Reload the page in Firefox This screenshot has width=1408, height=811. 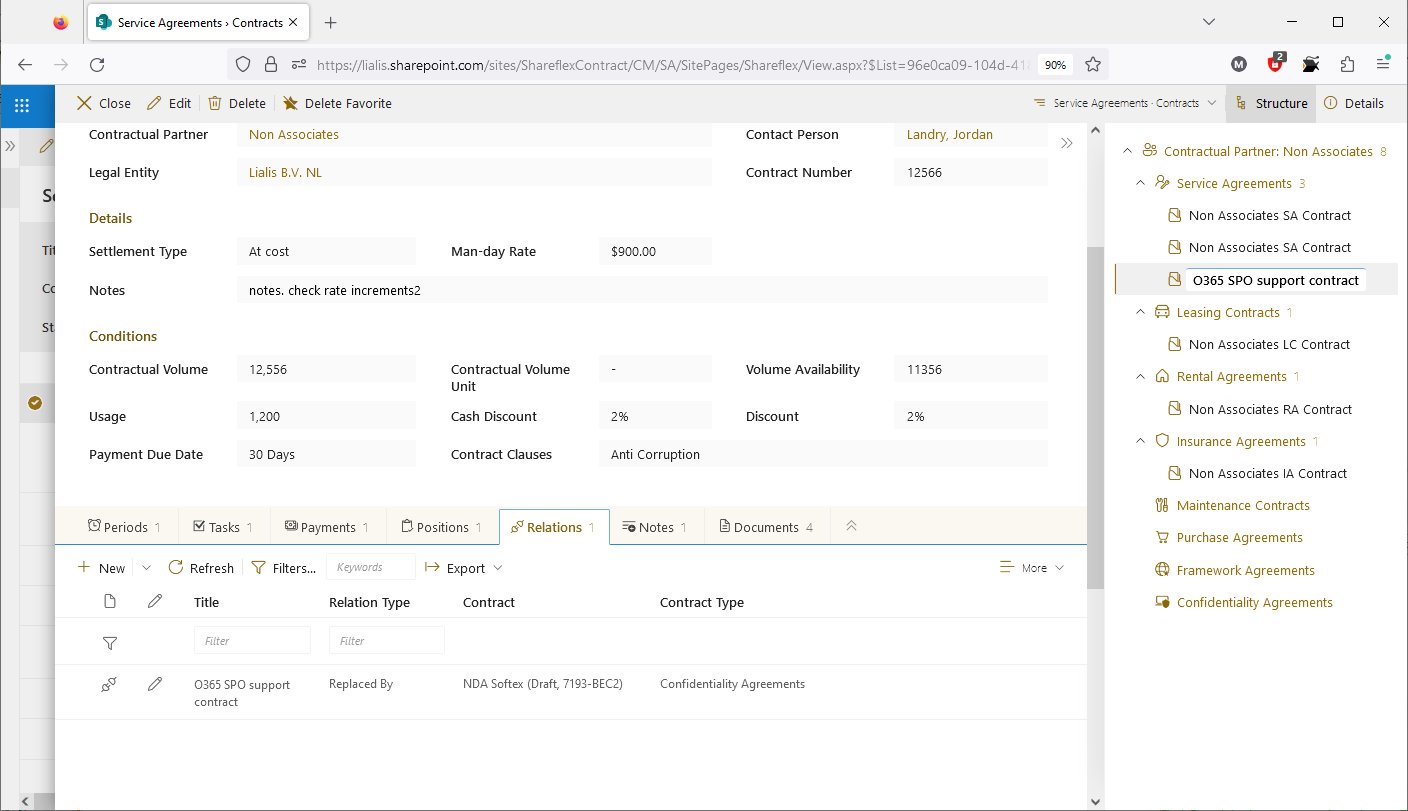97,64
